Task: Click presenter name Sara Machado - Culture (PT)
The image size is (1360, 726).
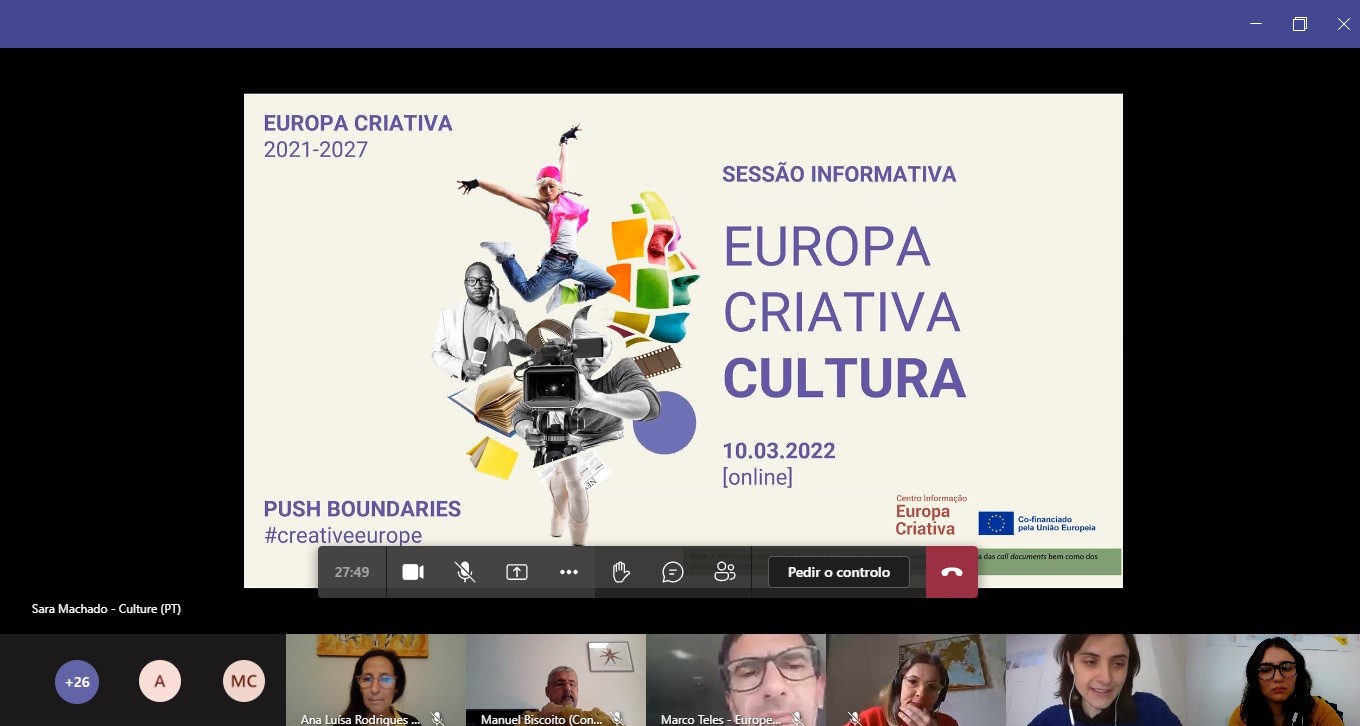Action: (106, 608)
